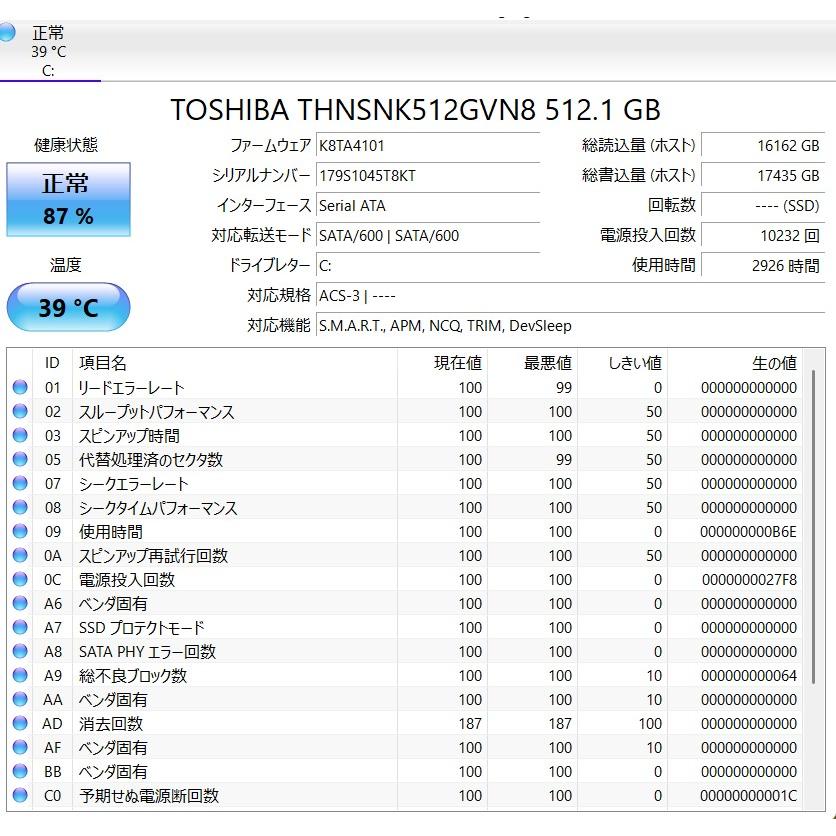Click current value 187 in 消去回数 row
The image size is (836, 836).
click(x=470, y=724)
